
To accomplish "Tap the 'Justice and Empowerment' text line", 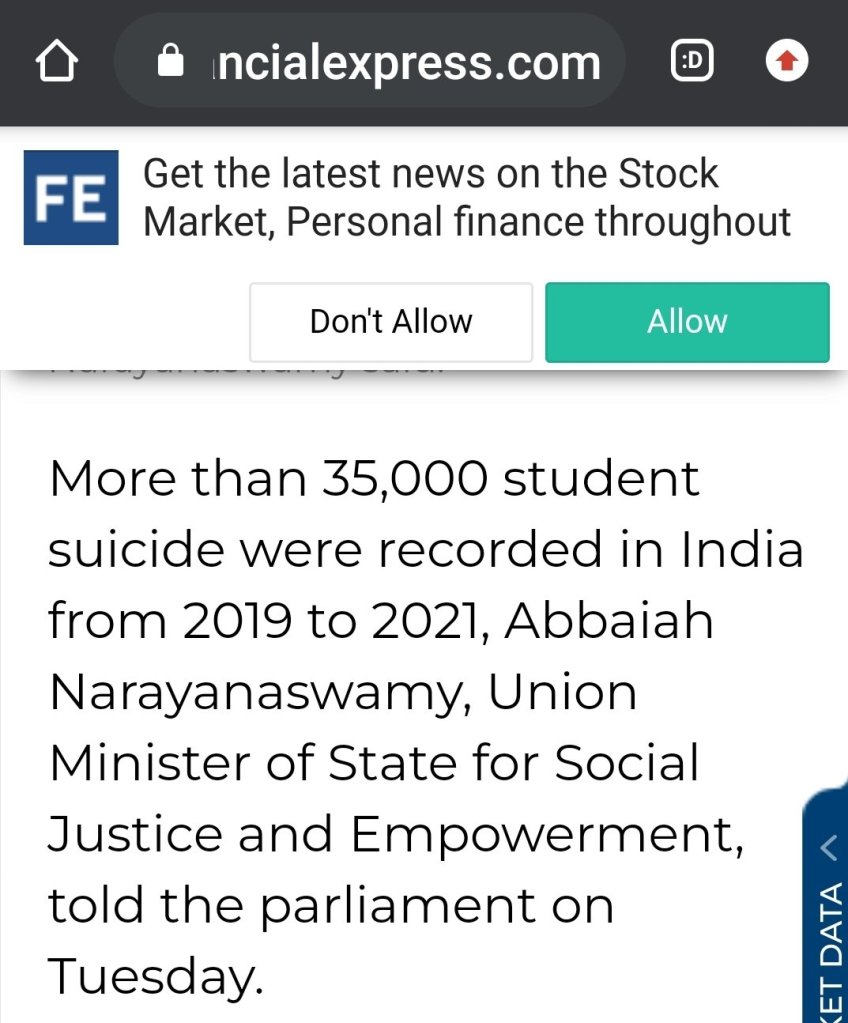I will (395, 834).
